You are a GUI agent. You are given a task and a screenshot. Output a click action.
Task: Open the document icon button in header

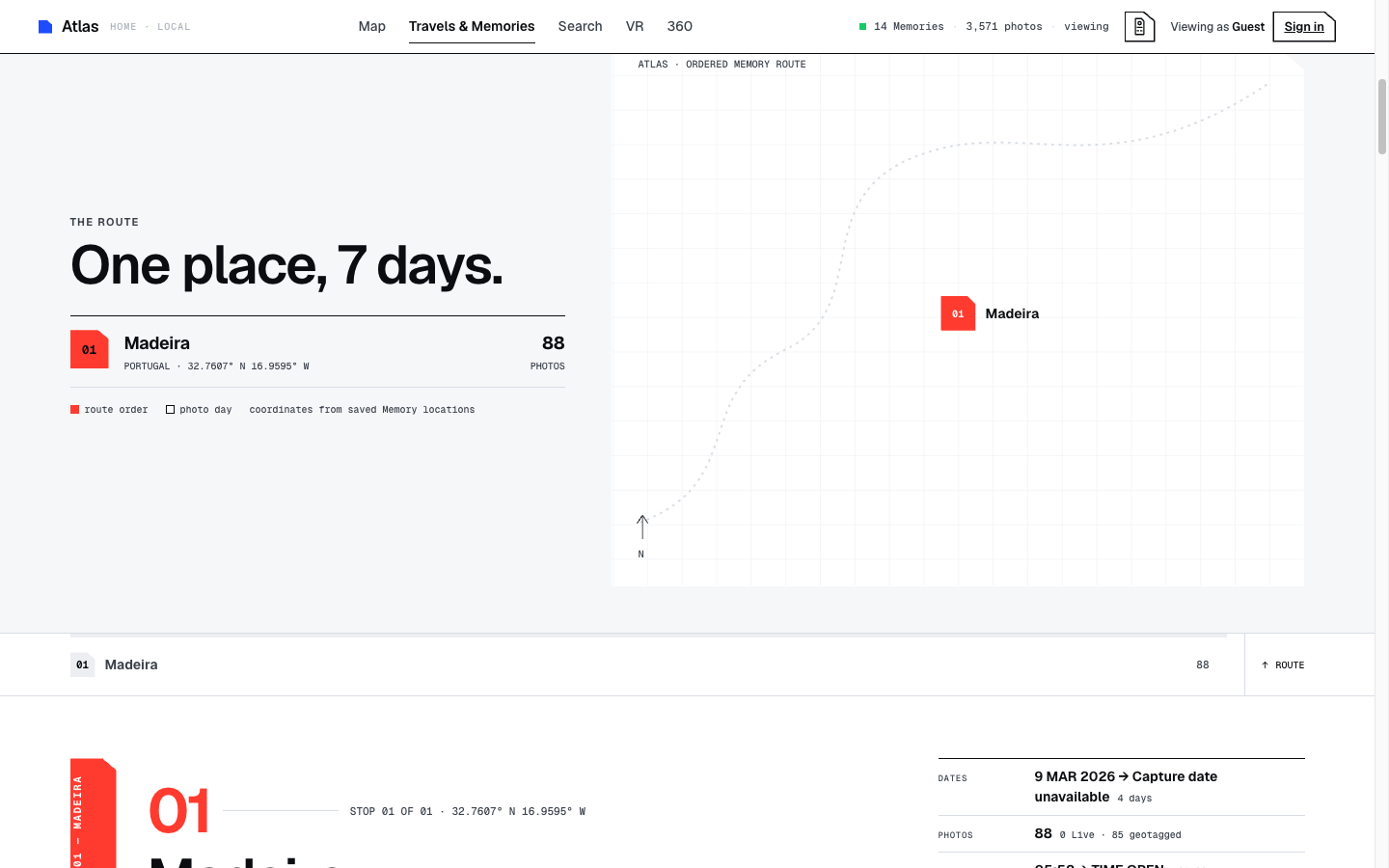(1139, 27)
